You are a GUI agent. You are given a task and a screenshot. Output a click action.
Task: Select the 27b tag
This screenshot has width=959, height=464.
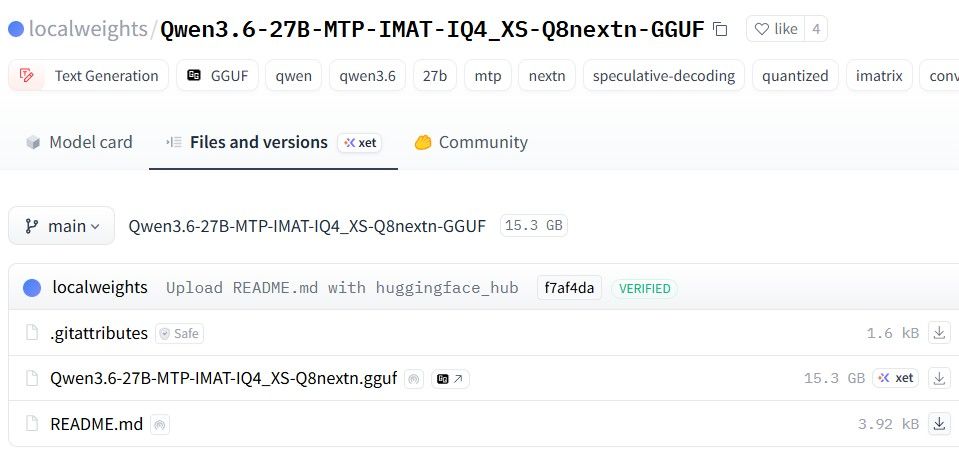click(x=435, y=76)
